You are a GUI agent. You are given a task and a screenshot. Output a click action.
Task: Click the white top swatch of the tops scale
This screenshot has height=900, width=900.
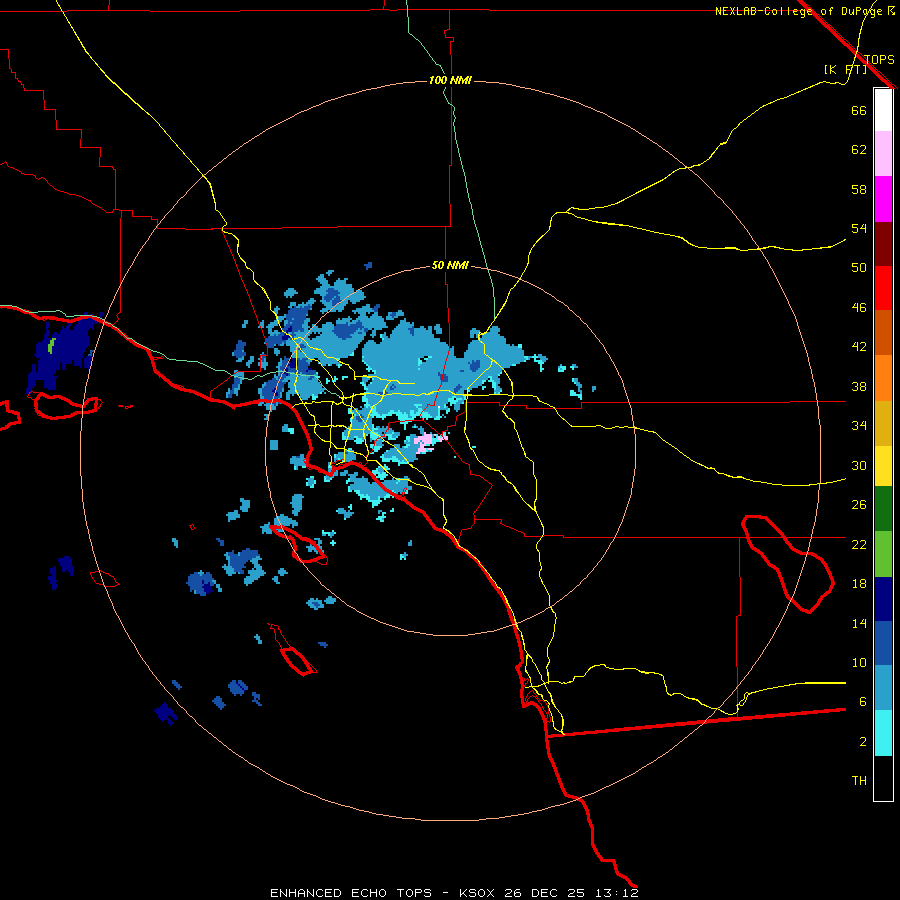883,110
